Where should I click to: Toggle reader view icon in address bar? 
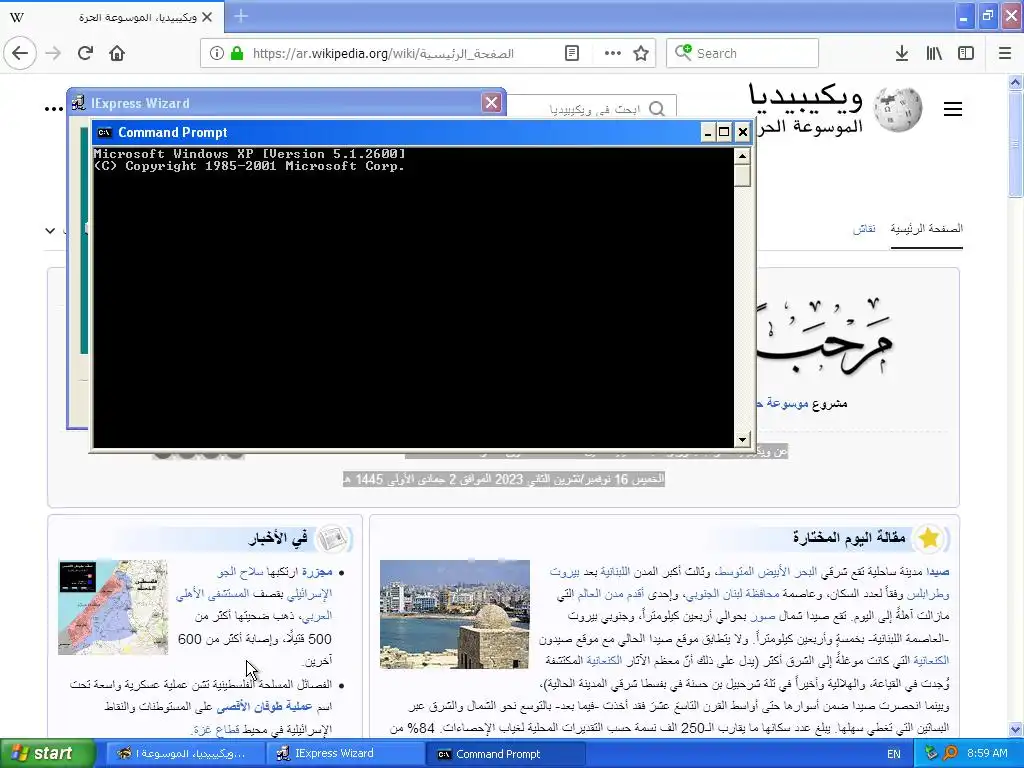pos(571,54)
